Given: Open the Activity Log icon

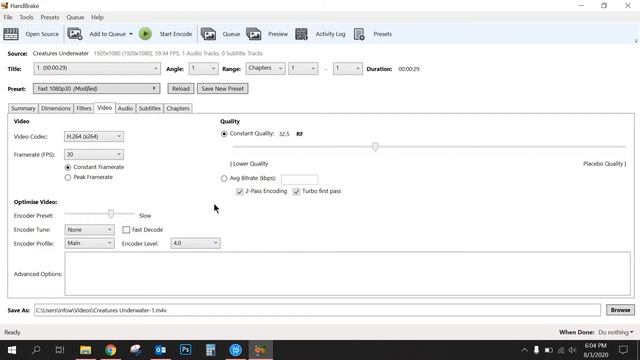Looking at the screenshot, I should [301, 34].
